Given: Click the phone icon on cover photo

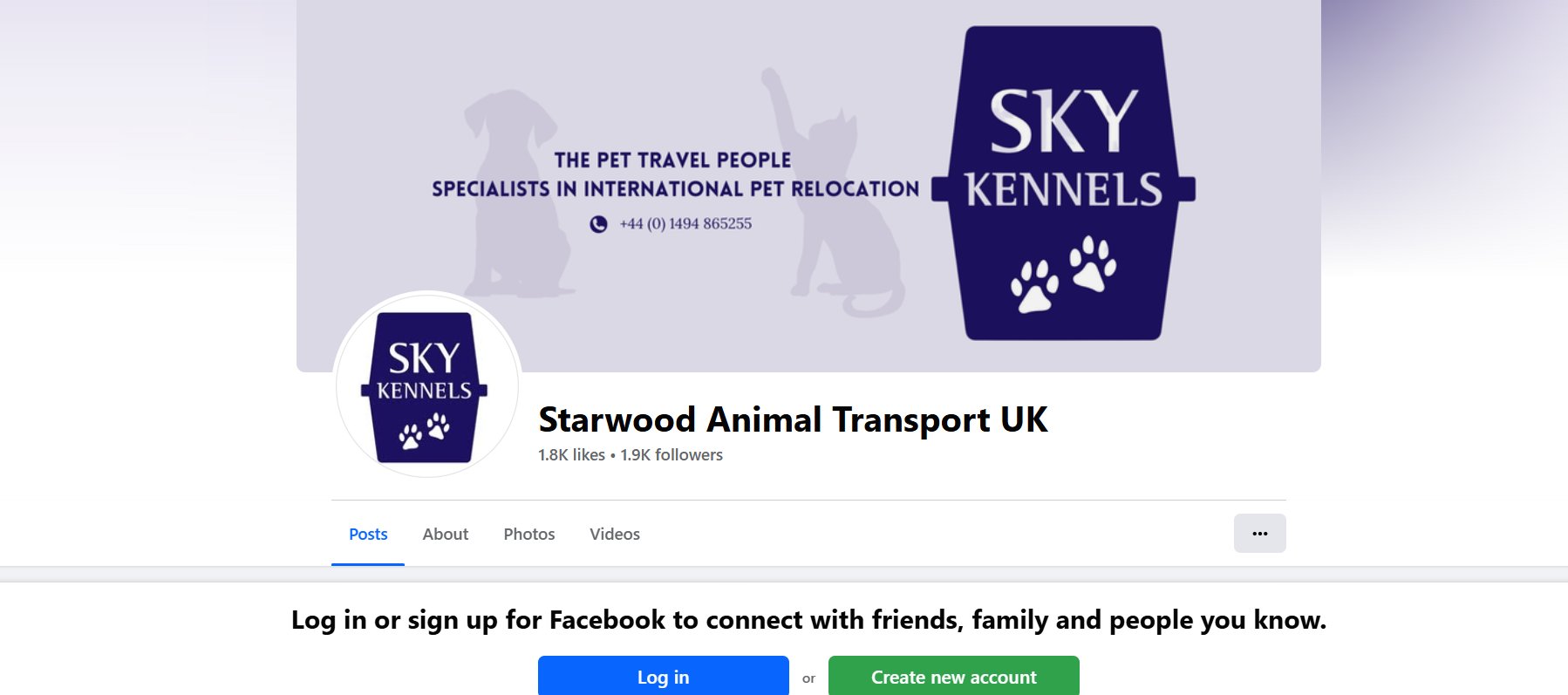Looking at the screenshot, I should [598, 224].
